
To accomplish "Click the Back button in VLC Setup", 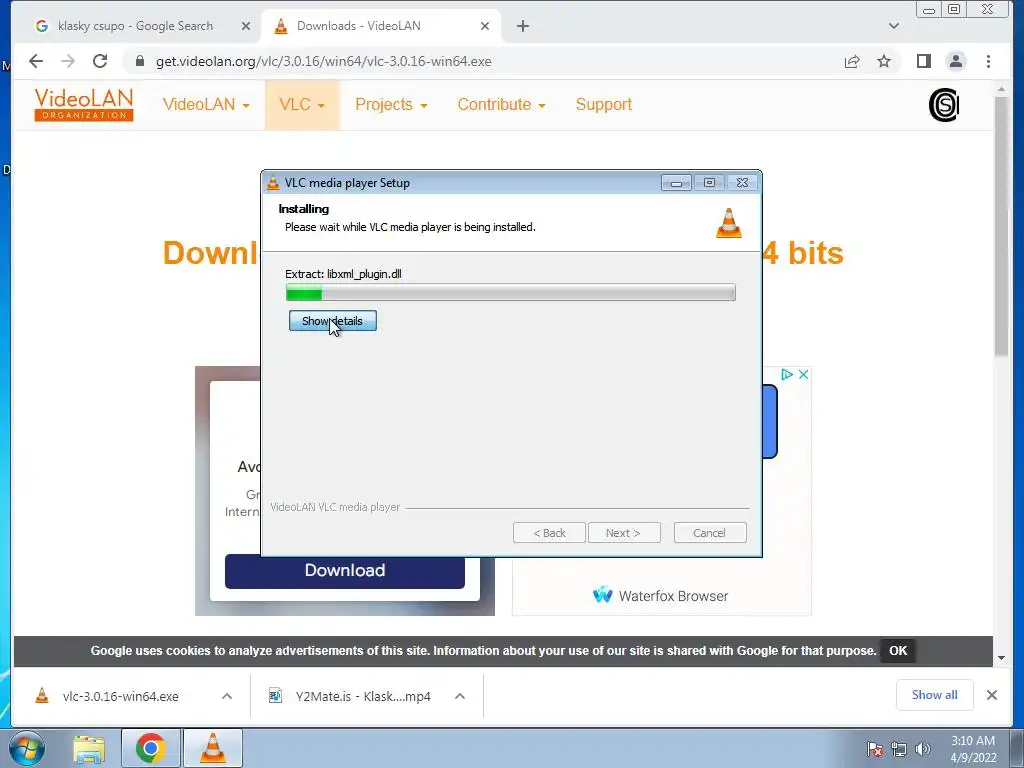I will (549, 533).
